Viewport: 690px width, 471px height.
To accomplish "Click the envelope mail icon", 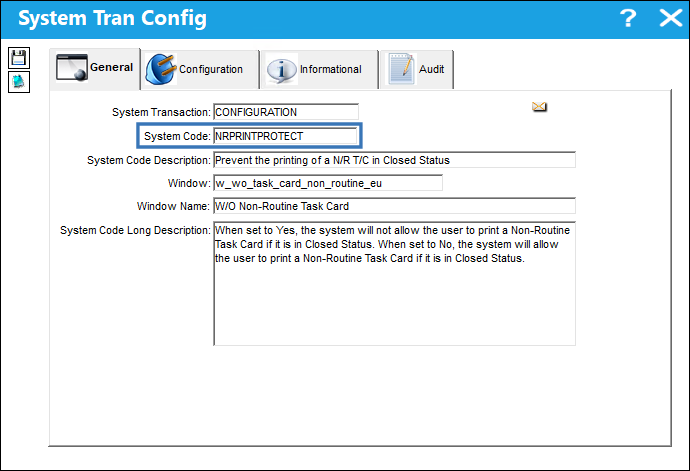I will [539, 107].
